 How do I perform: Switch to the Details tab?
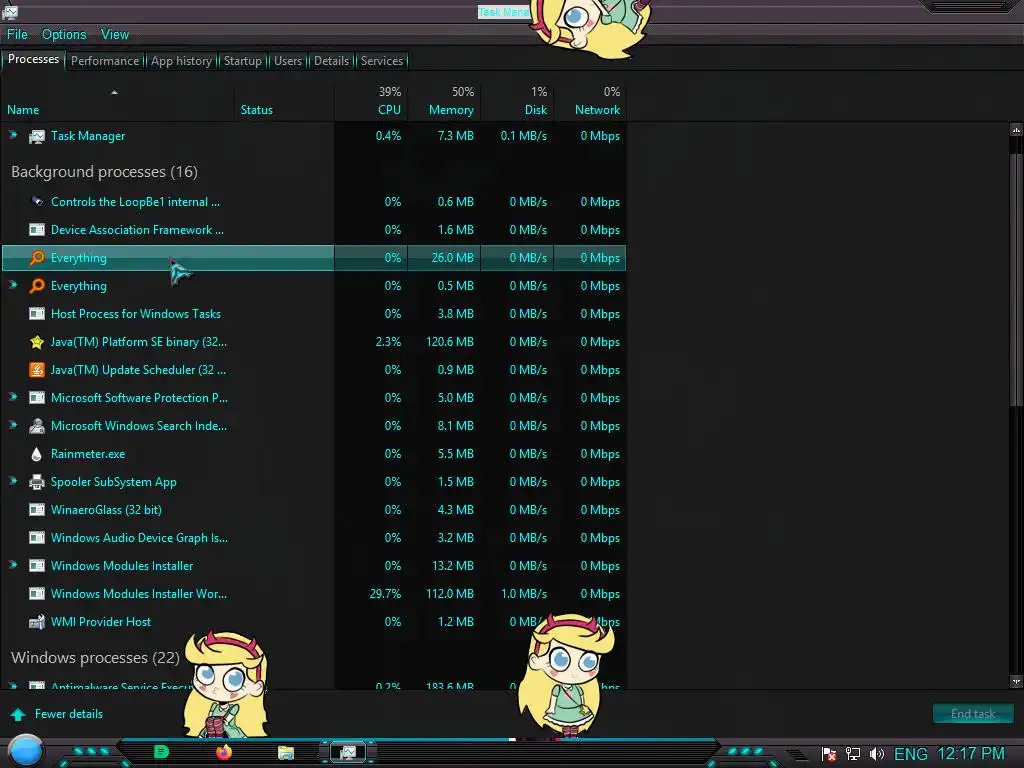pos(332,61)
